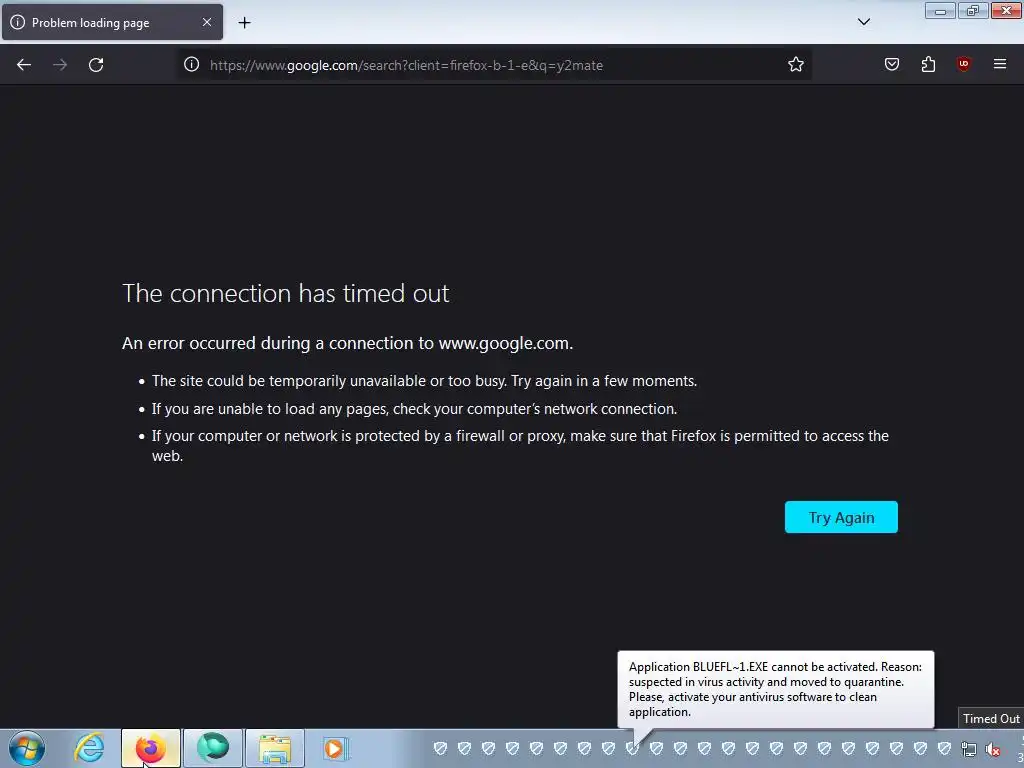Click the muted volume tray icon
This screenshot has height=768, width=1024.
[993, 749]
